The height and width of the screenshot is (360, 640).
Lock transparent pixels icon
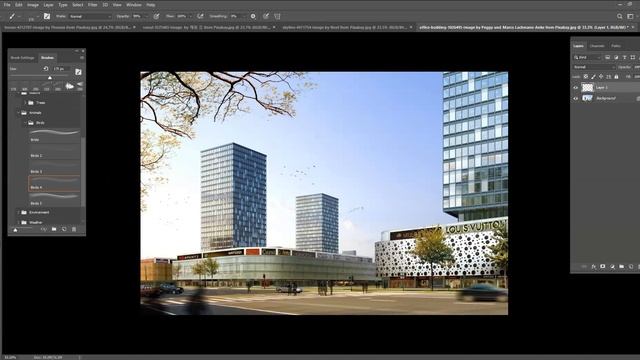tap(586, 76)
